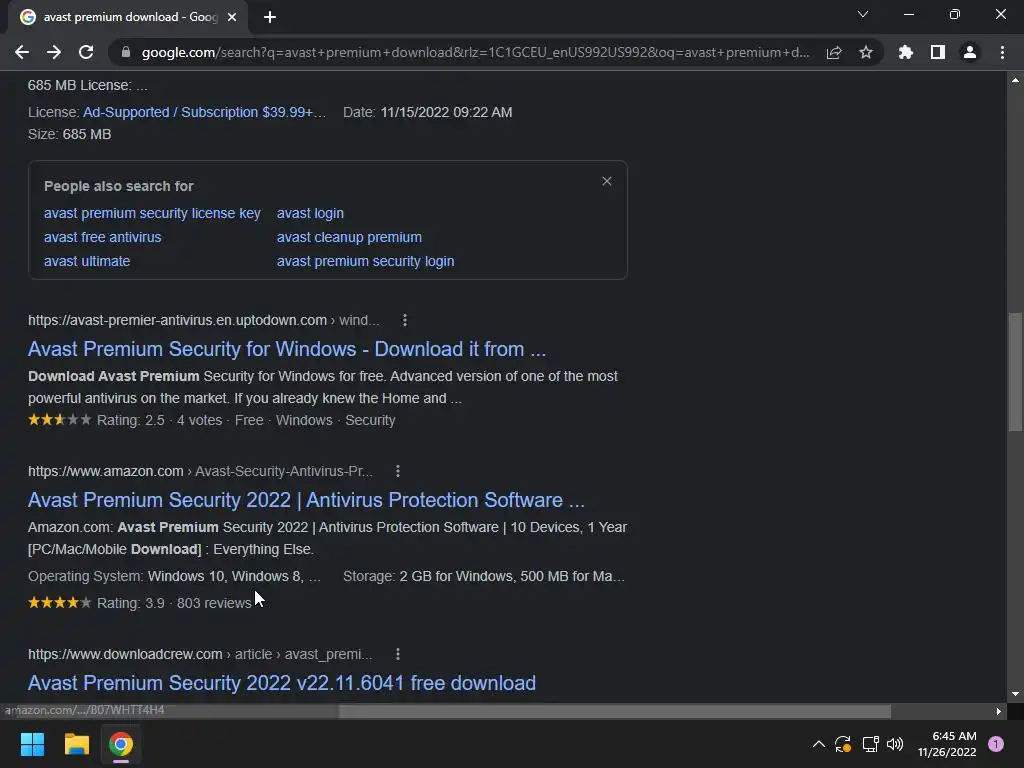Search for avast free antivirus
Viewport: 1024px width, 768px height.
(103, 237)
